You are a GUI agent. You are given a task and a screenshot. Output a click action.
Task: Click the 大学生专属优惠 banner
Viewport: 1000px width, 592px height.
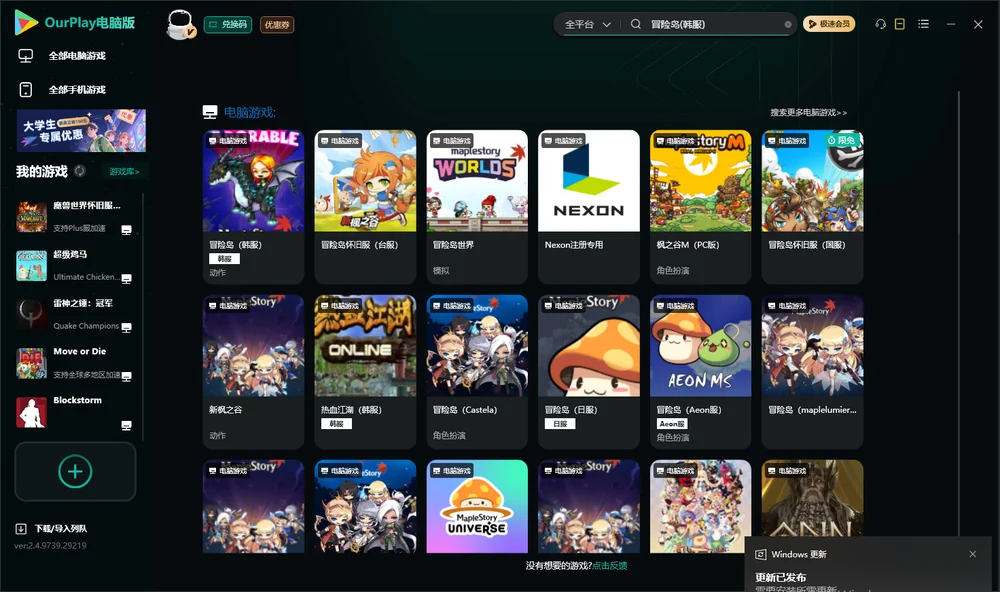[x=81, y=131]
